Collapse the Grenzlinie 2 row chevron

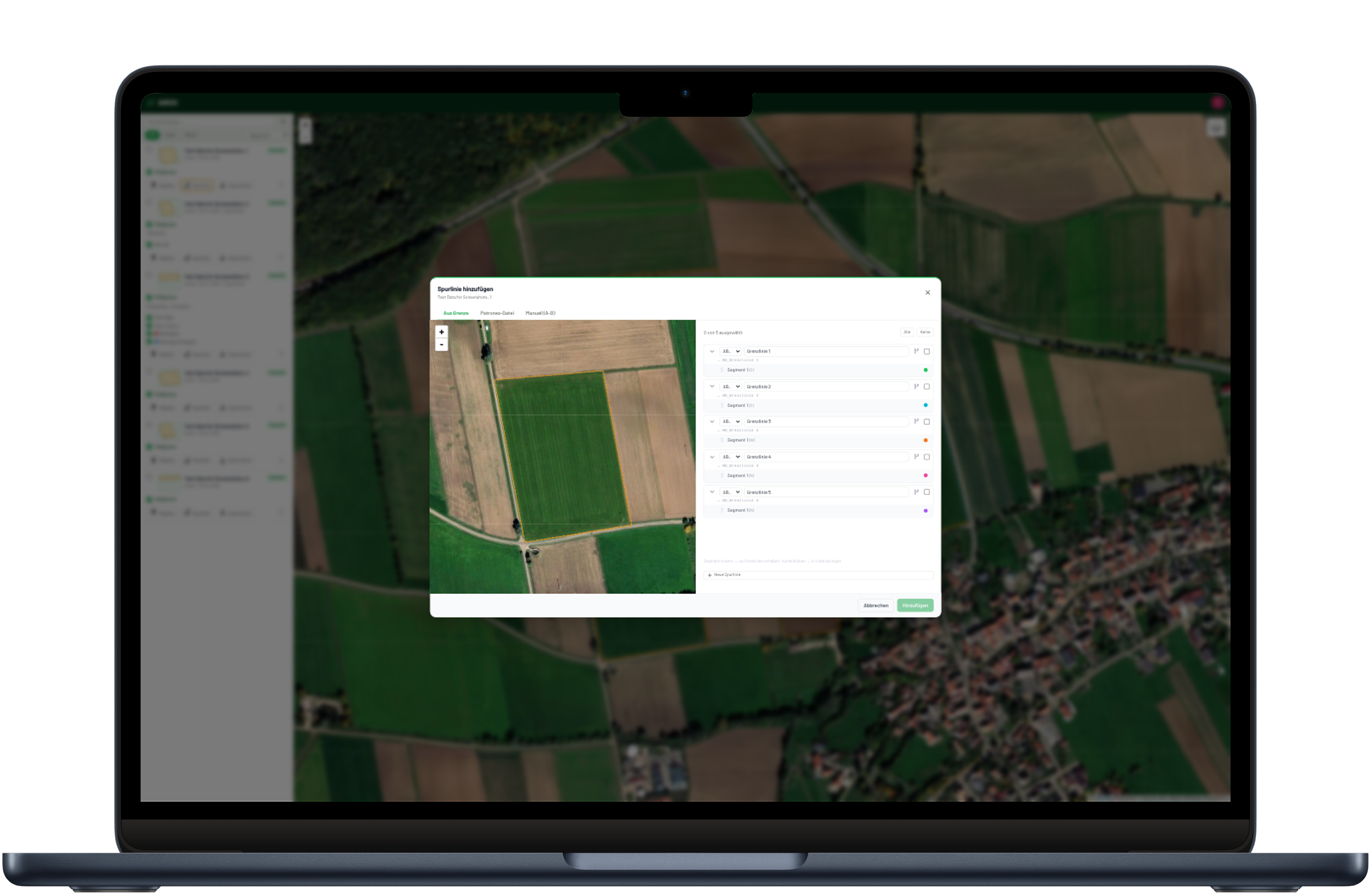pyautogui.click(x=712, y=387)
